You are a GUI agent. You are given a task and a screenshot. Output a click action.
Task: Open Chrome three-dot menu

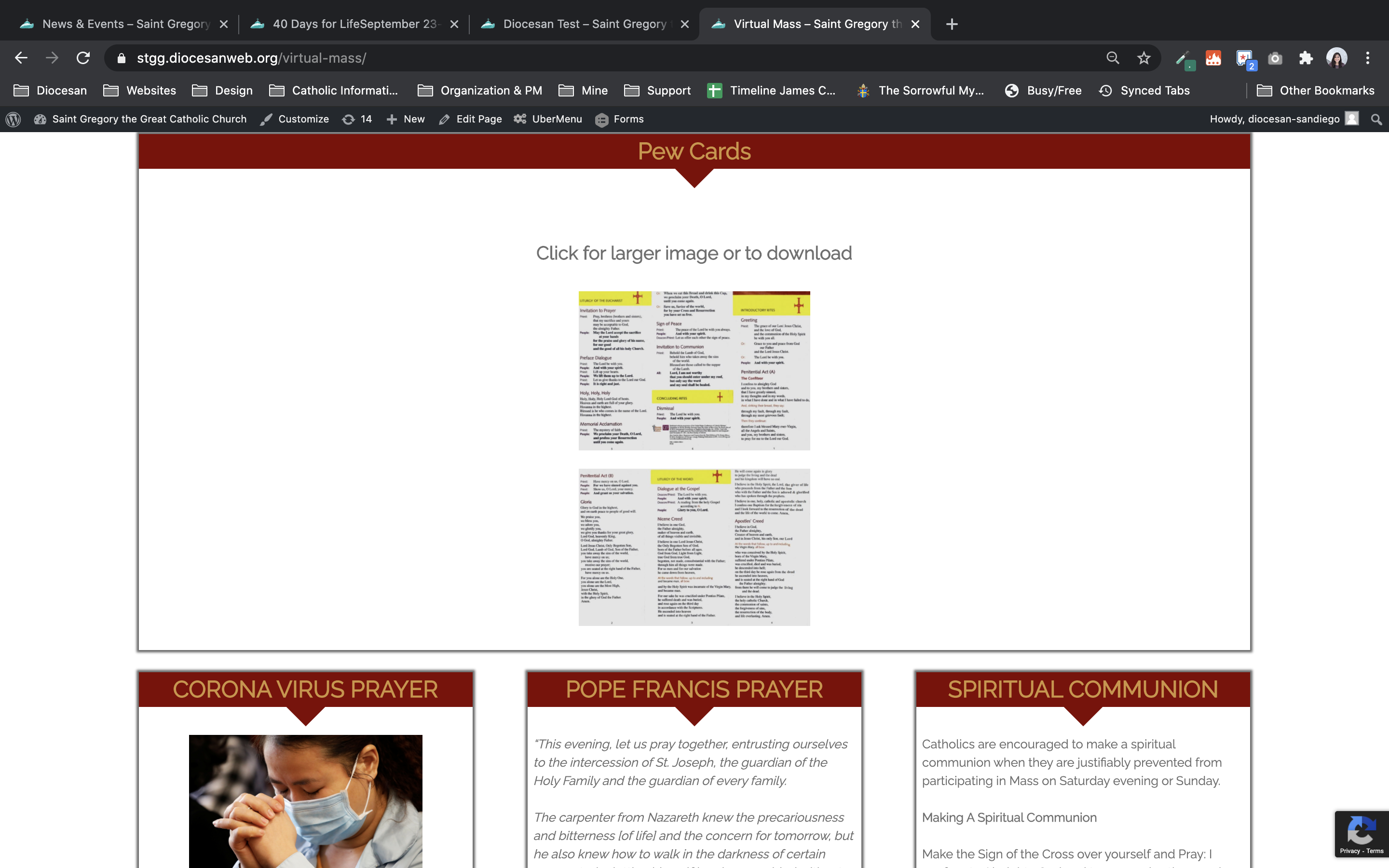pyautogui.click(x=1368, y=58)
